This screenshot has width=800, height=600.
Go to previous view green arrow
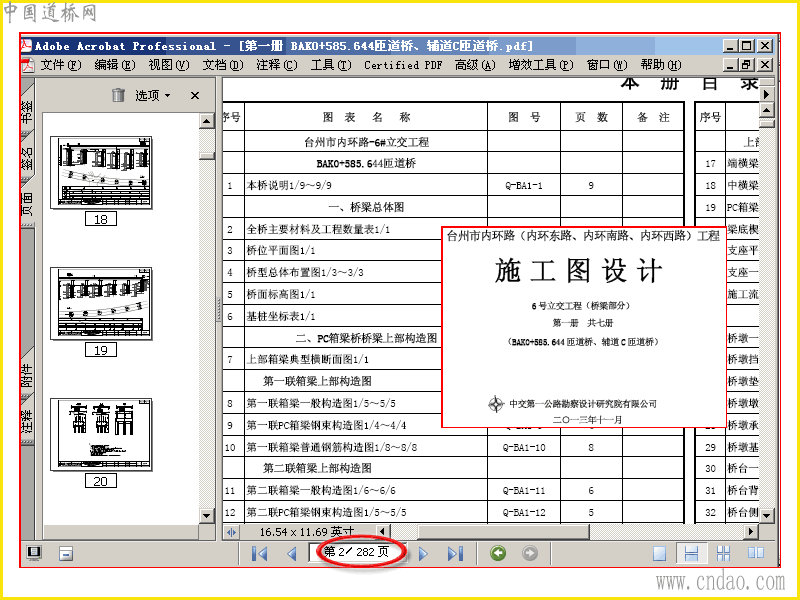[498, 553]
